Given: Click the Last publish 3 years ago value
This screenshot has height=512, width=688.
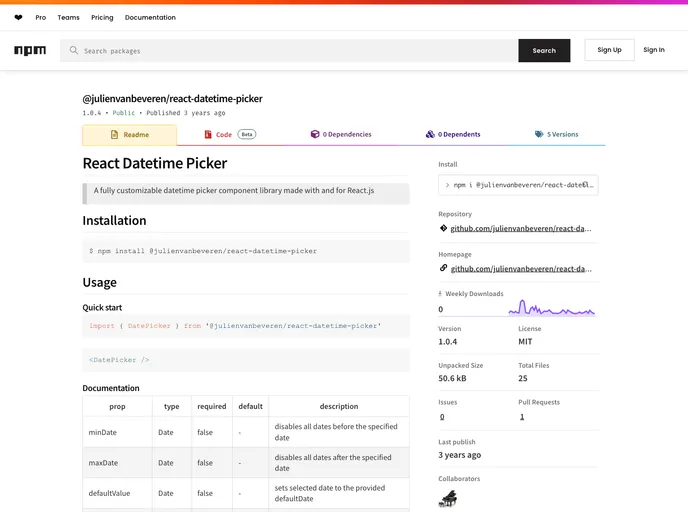Looking at the screenshot, I should (459, 455).
